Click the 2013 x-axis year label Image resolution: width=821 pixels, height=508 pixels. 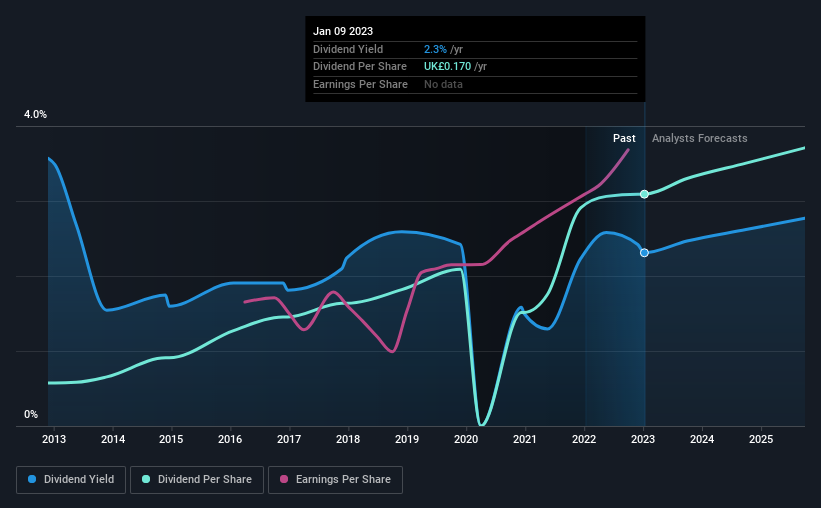pyautogui.click(x=54, y=439)
